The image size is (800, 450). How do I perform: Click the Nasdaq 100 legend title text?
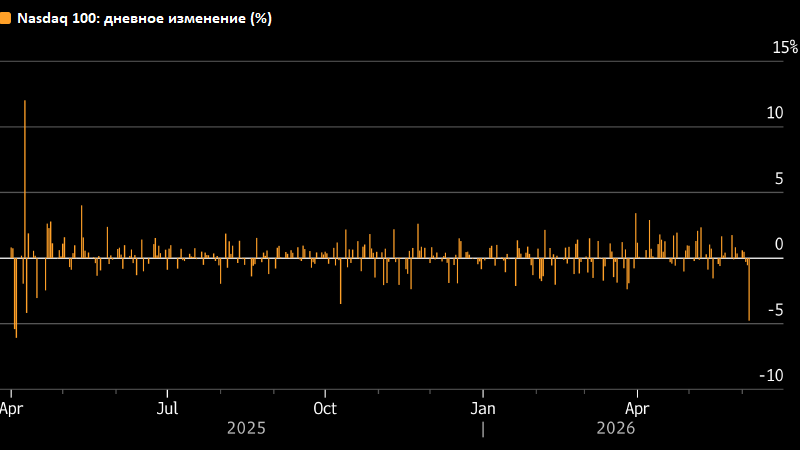point(144,19)
